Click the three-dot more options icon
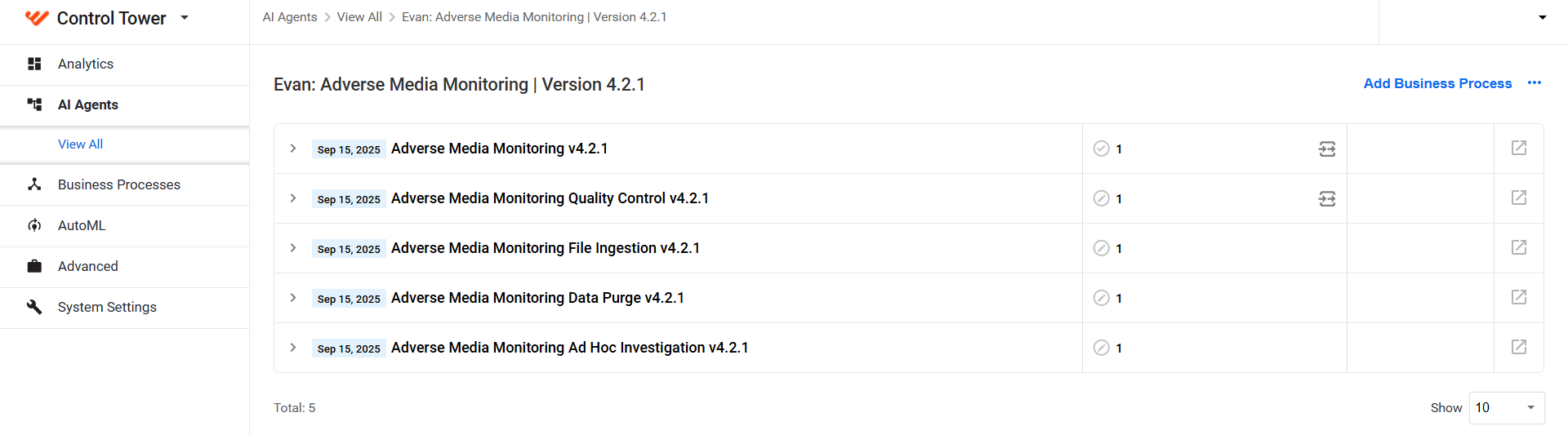This screenshot has width=1568, height=435. click(1535, 83)
